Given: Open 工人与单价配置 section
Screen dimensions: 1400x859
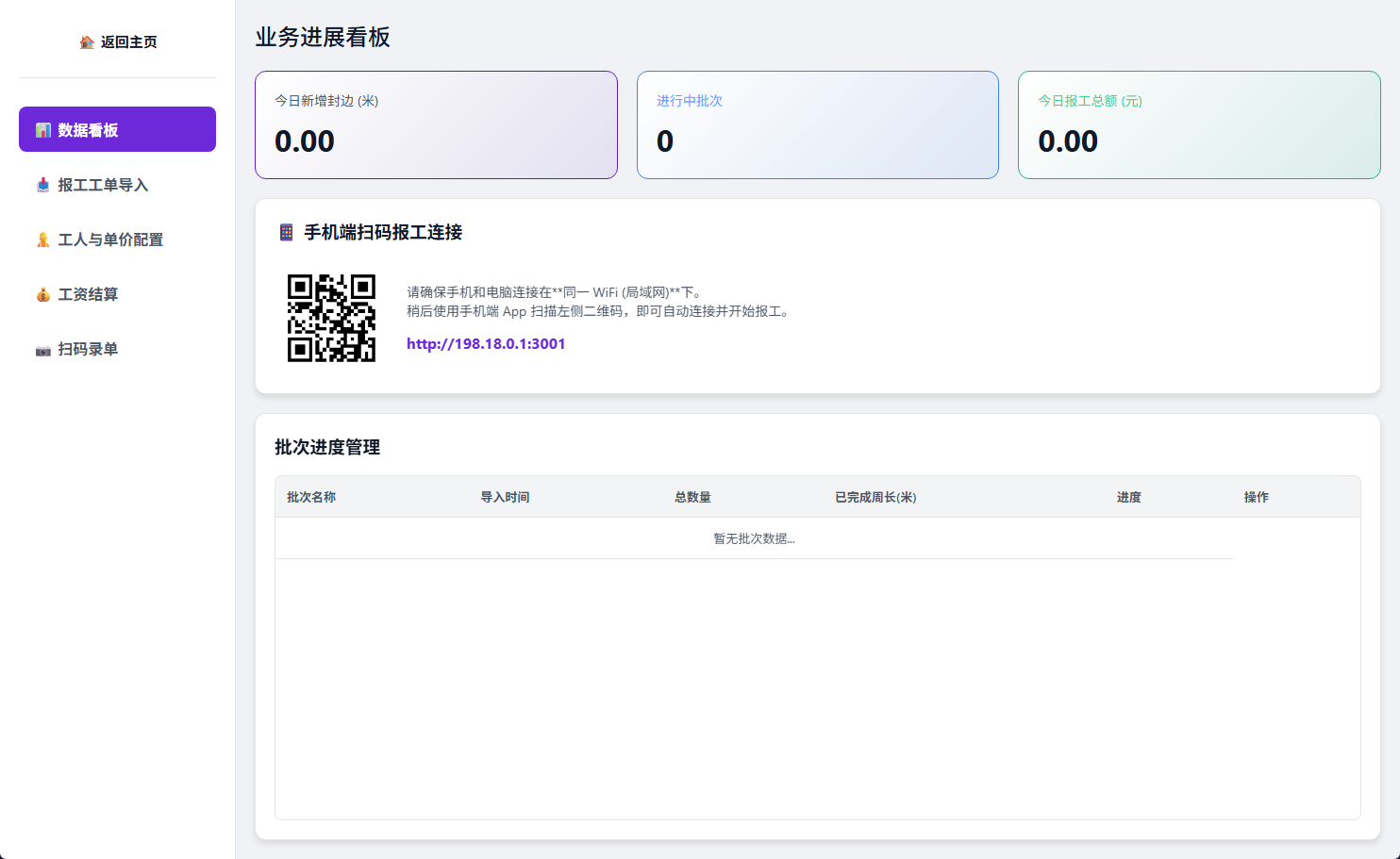Looking at the screenshot, I should click(117, 240).
